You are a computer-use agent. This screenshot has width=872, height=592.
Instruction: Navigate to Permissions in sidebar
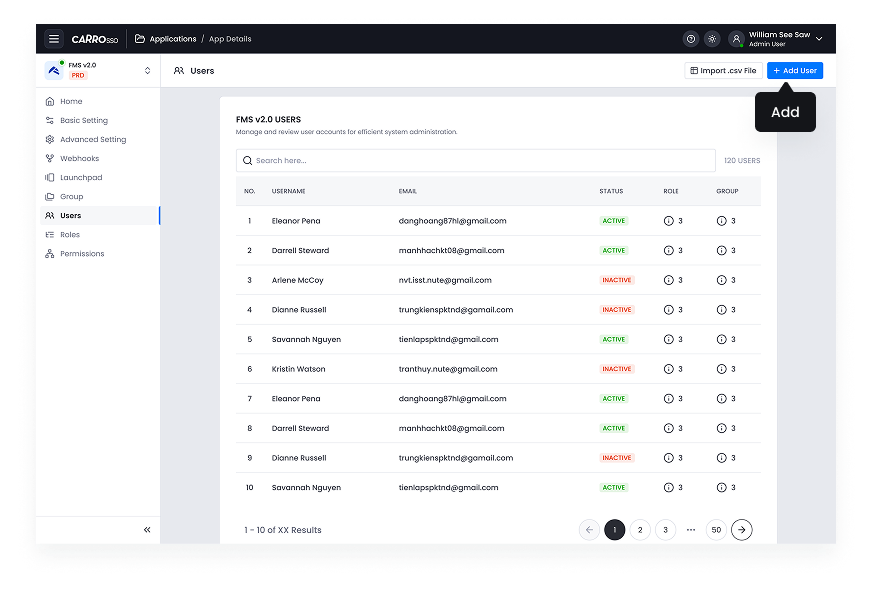click(82, 253)
